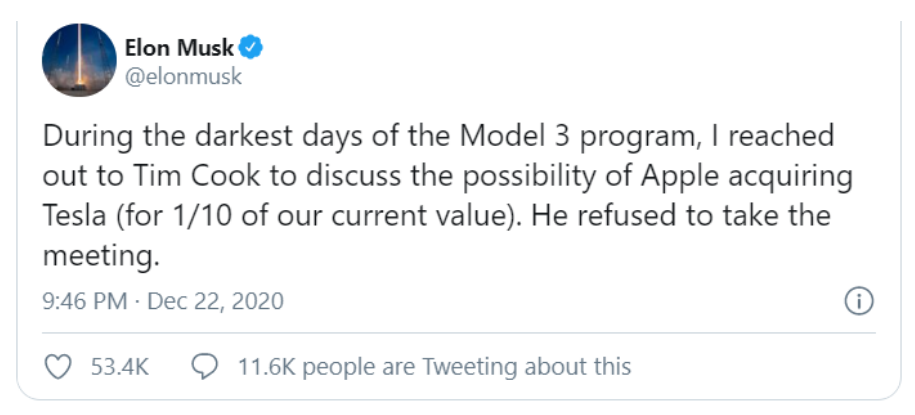Open Elon Musk's rocket profile picture

(x=79, y=60)
